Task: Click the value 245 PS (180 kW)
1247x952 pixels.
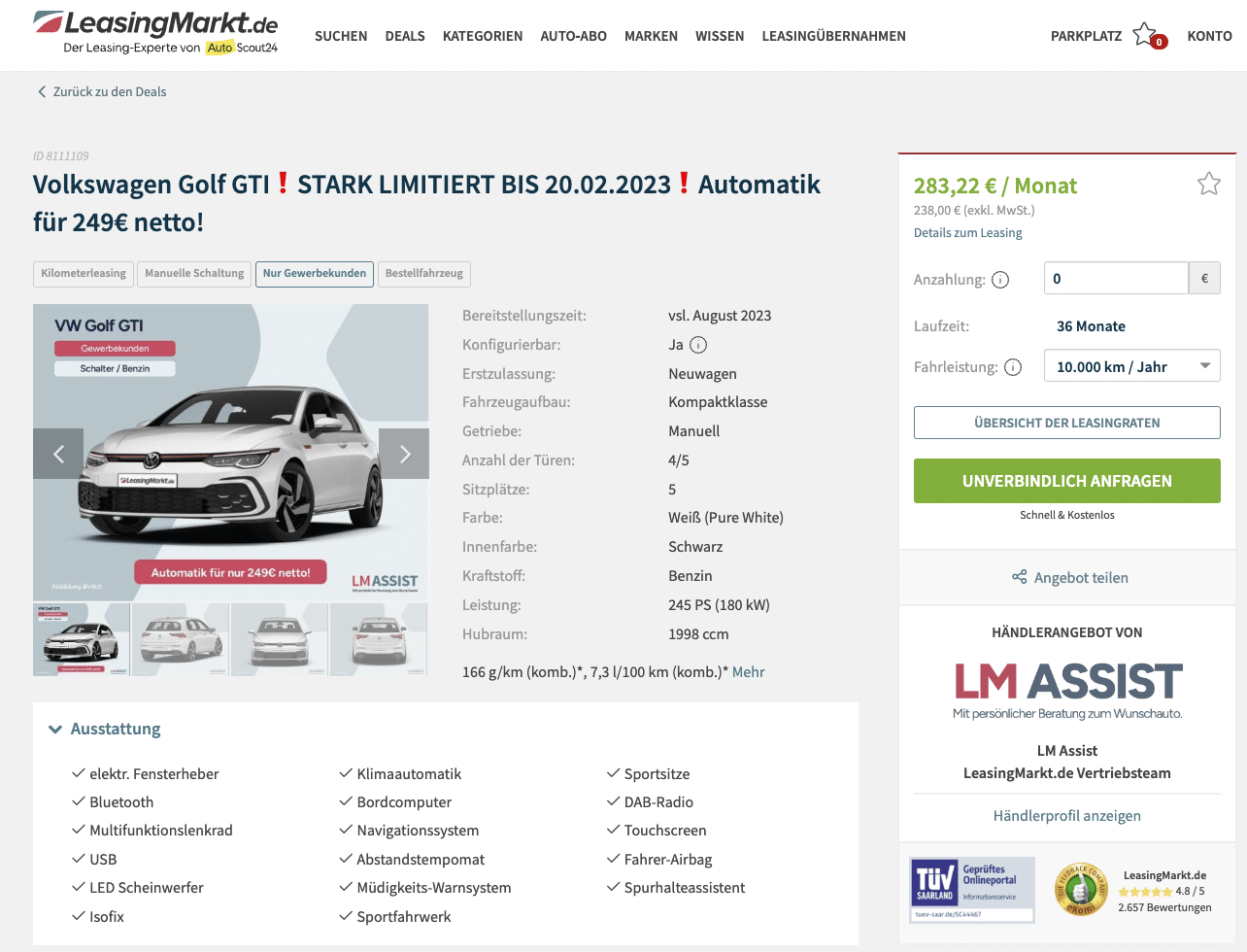Action: click(x=719, y=605)
